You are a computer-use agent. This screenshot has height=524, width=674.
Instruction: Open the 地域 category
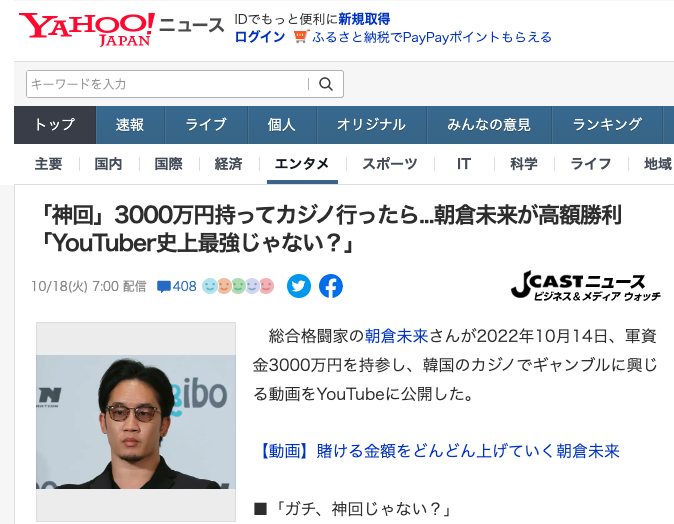click(x=658, y=164)
